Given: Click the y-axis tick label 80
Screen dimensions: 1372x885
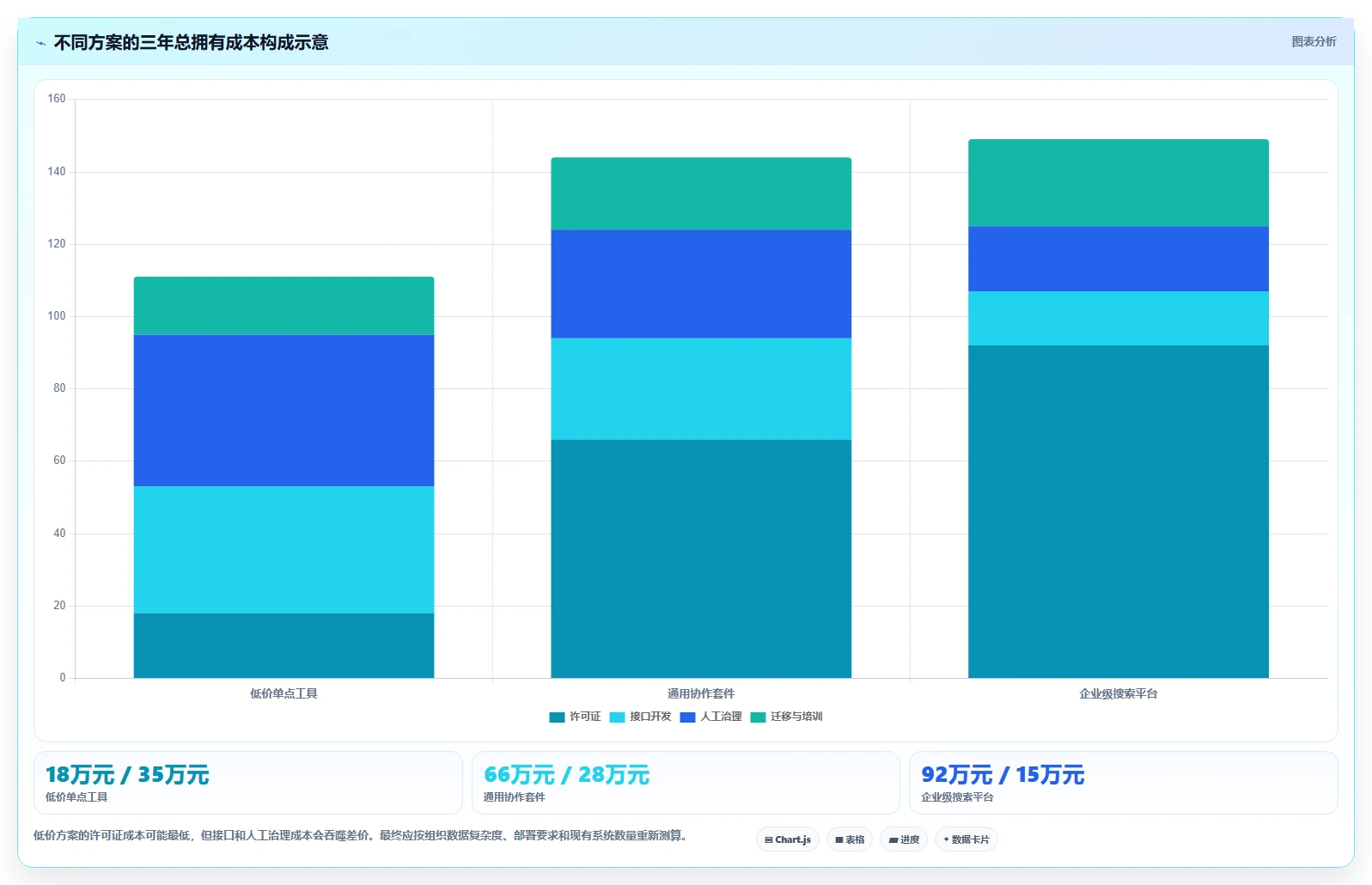Looking at the screenshot, I should (59, 388).
